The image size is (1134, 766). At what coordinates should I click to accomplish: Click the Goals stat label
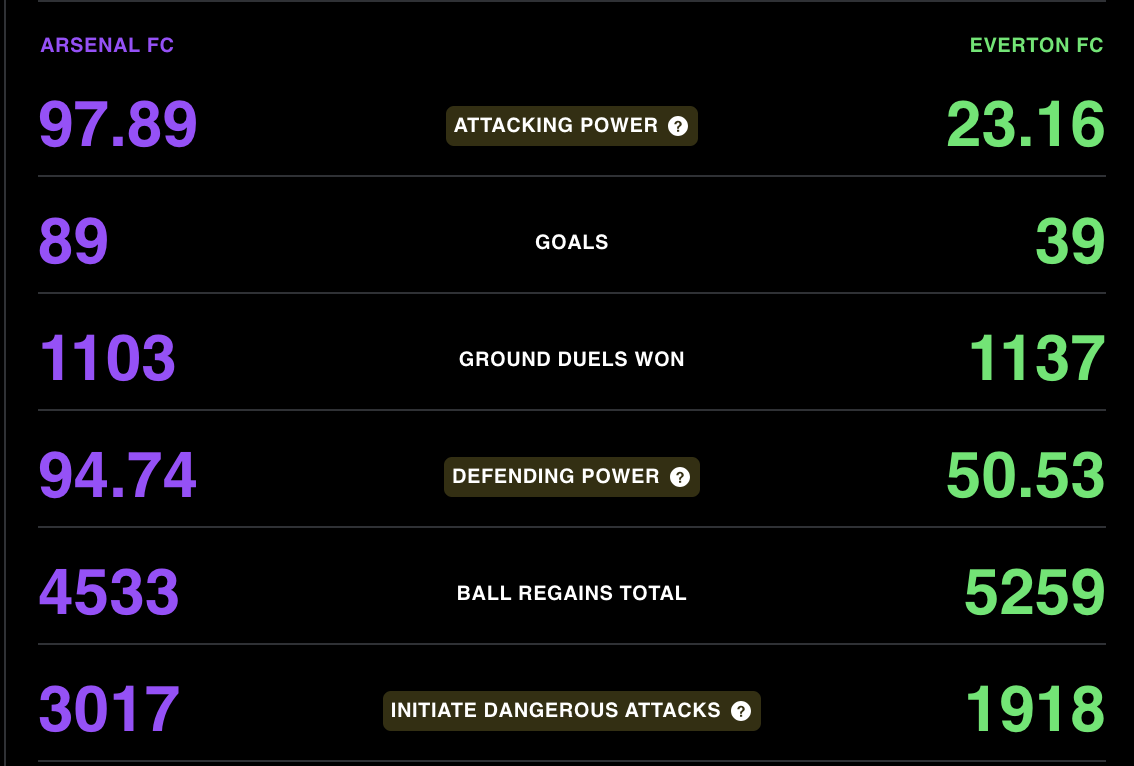pos(572,242)
